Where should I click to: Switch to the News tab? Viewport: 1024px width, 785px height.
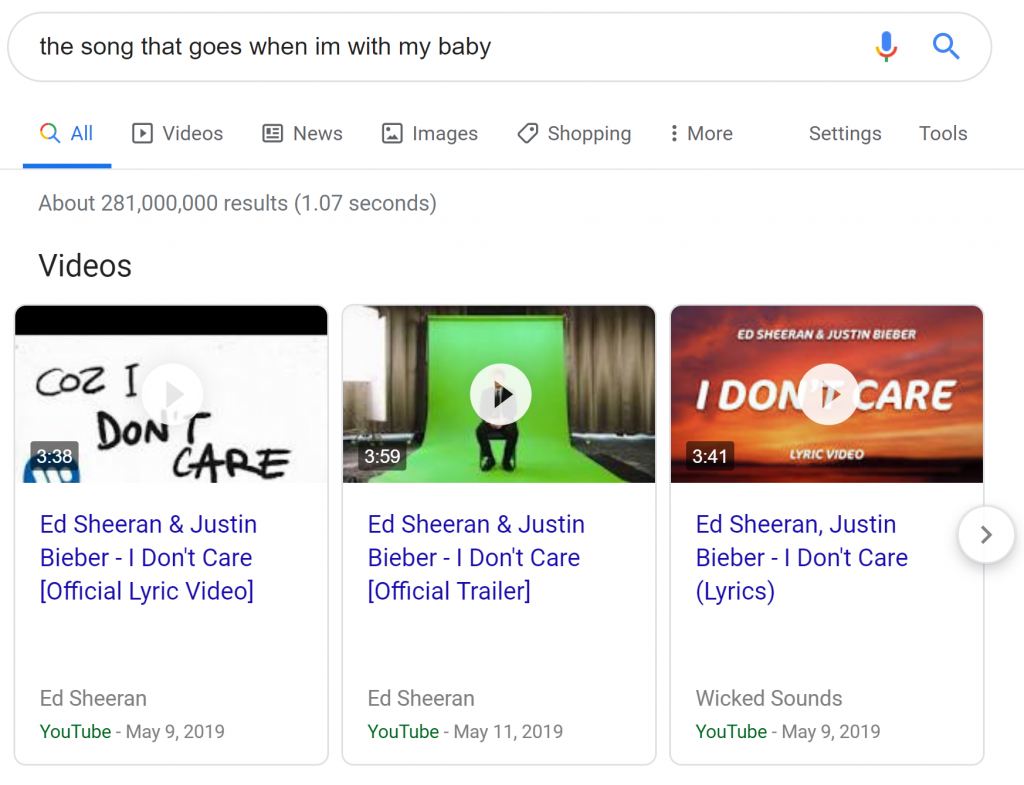coord(302,134)
